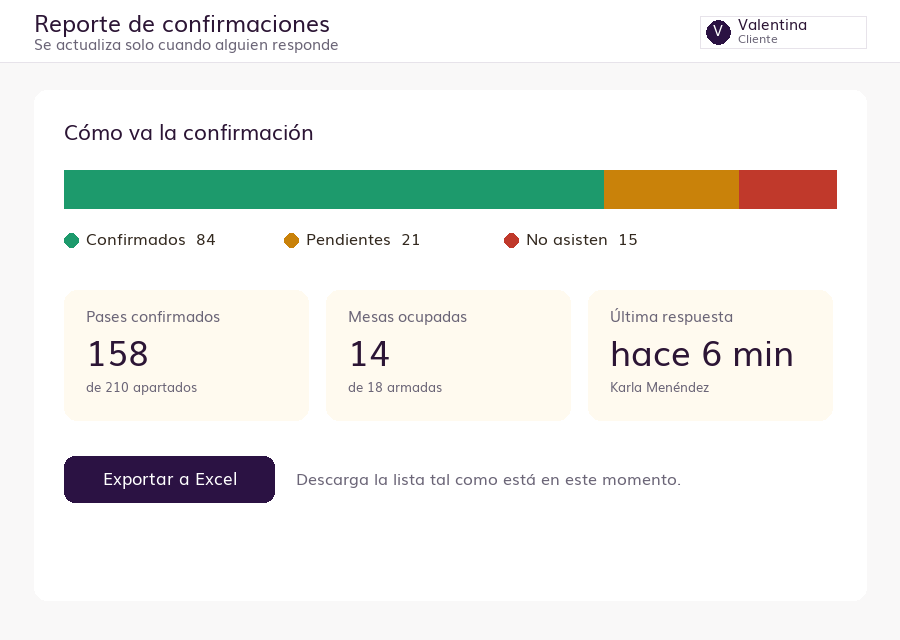Click the Confirmados count 84

tap(205, 240)
